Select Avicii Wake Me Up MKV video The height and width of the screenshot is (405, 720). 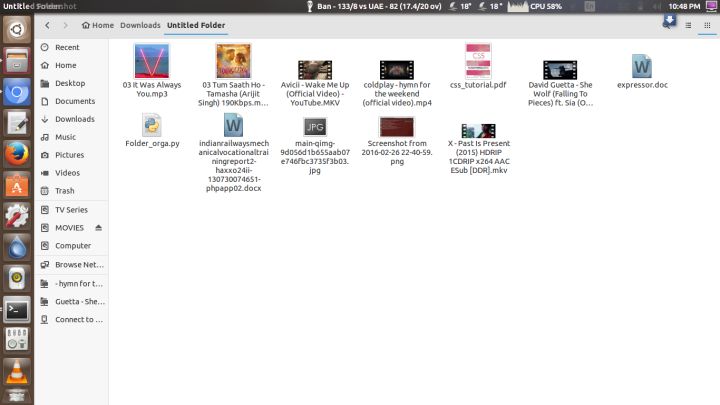click(x=315, y=83)
